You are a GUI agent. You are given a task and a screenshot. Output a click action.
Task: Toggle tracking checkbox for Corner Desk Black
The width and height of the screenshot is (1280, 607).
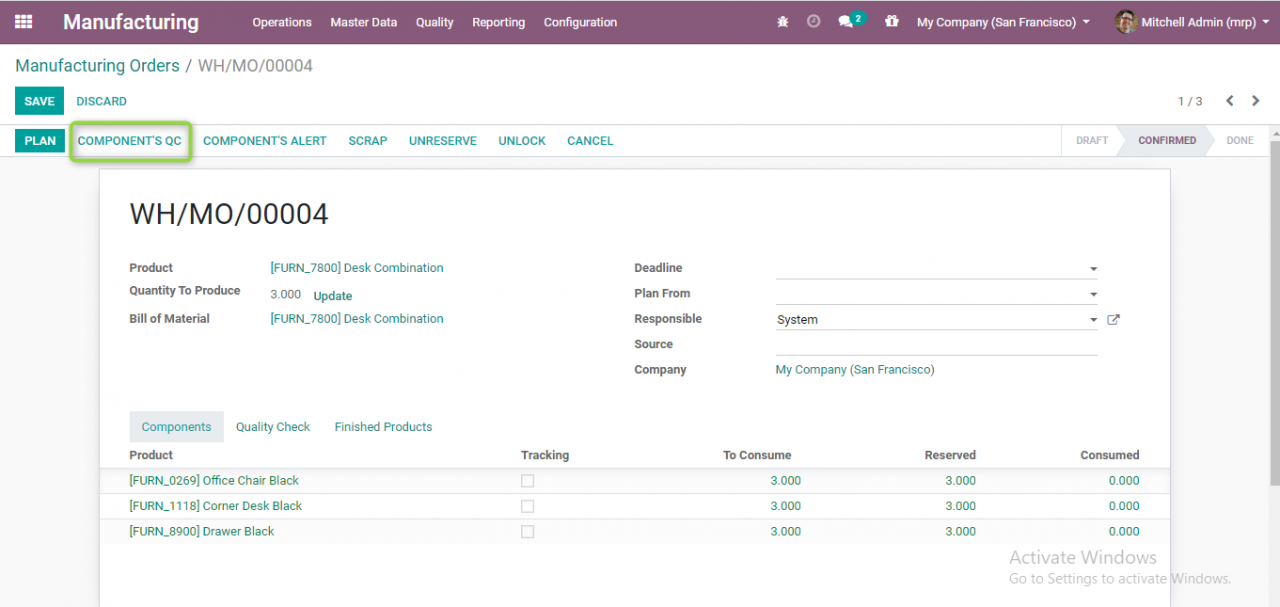pos(527,506)
